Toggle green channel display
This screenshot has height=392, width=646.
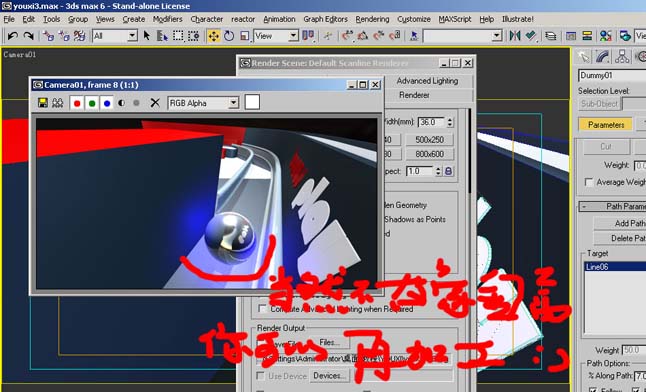point(92,103)
